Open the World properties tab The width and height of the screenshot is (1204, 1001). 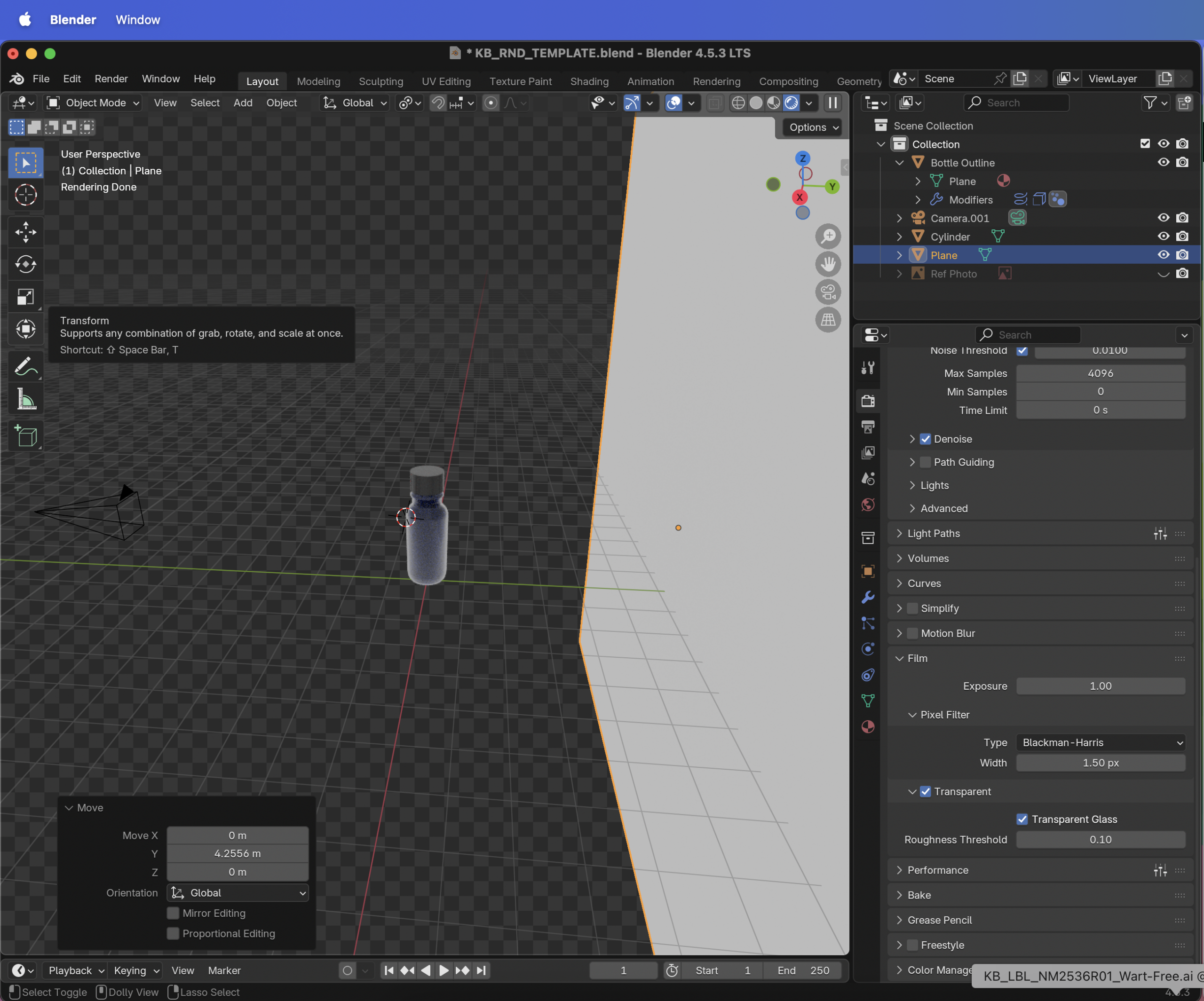(868, 505)
